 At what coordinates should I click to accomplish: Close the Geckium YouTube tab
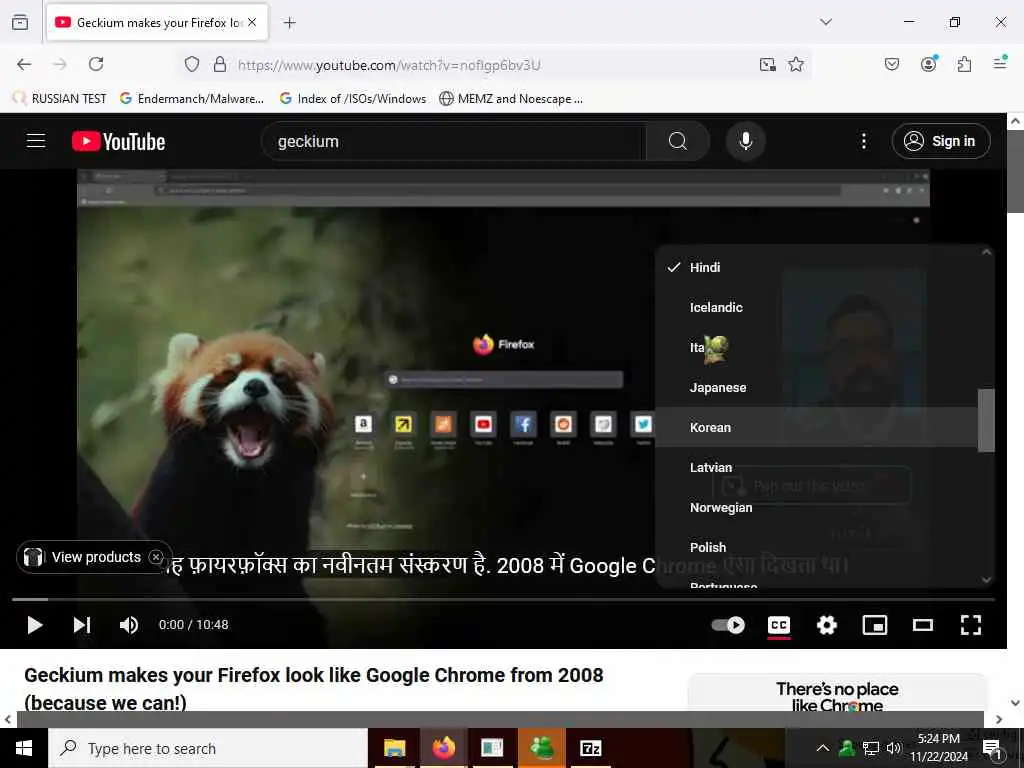(x=252, y=22)
